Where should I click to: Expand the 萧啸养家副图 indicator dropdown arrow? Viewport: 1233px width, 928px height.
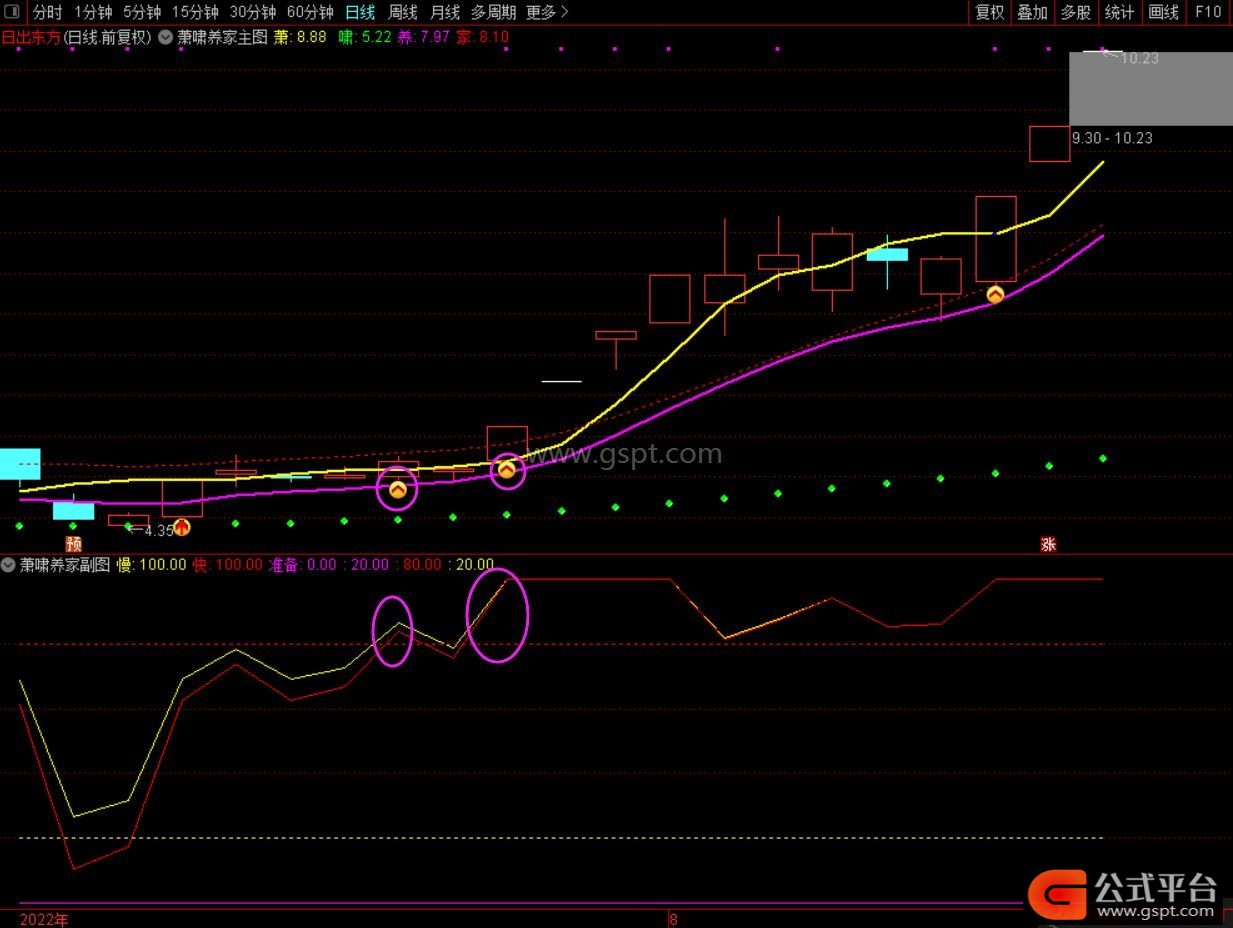click(10, 564)
